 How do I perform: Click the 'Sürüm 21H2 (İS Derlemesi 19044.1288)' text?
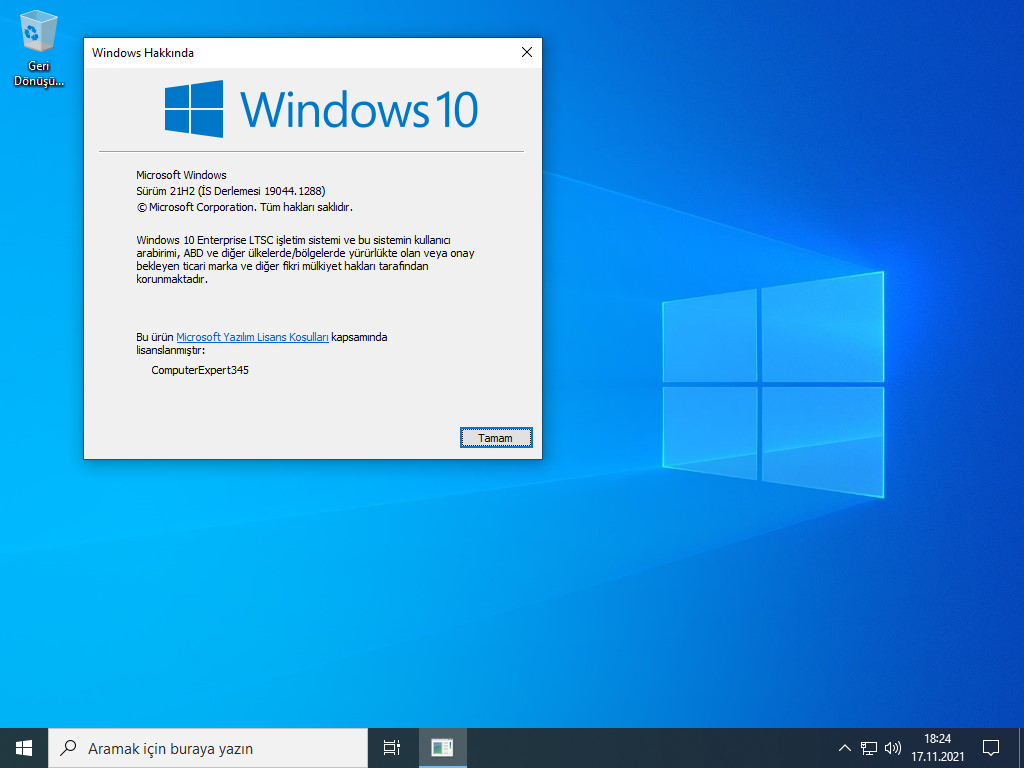pos(231,191)
